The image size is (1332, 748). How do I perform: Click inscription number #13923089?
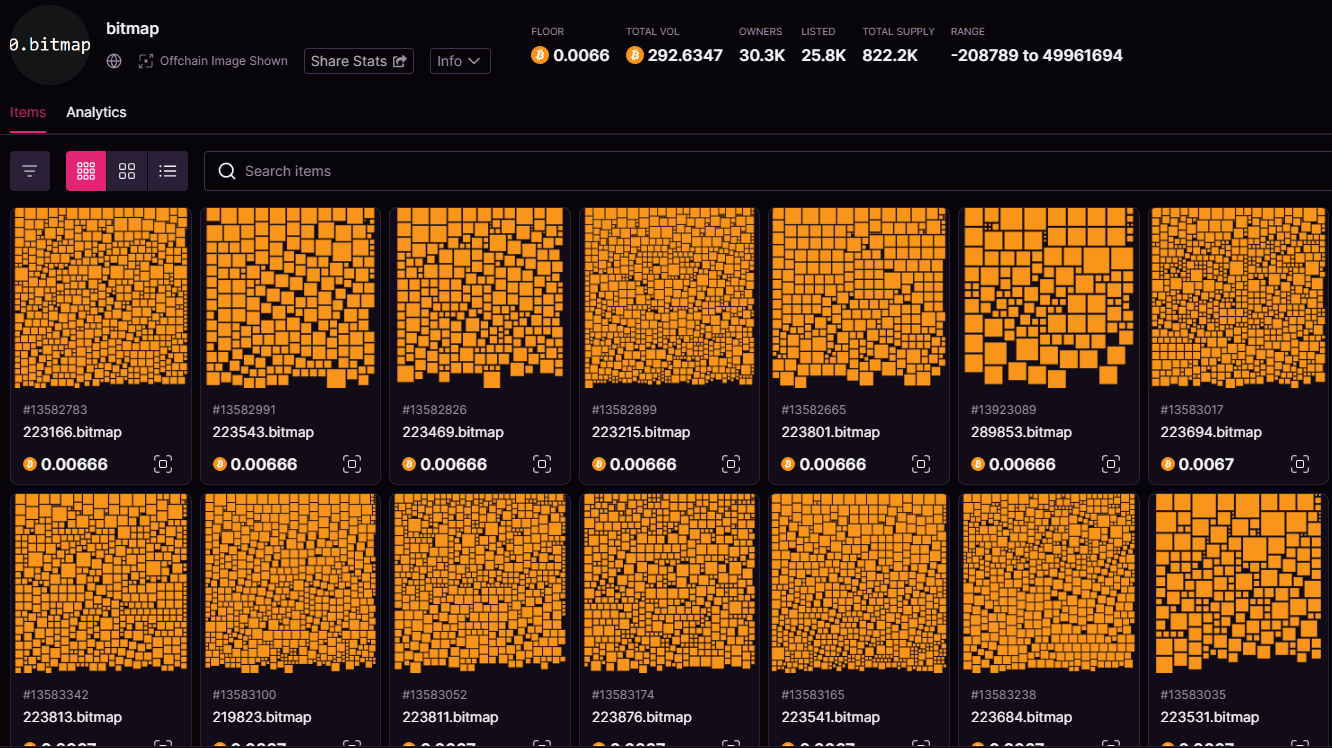(1003, 410)
